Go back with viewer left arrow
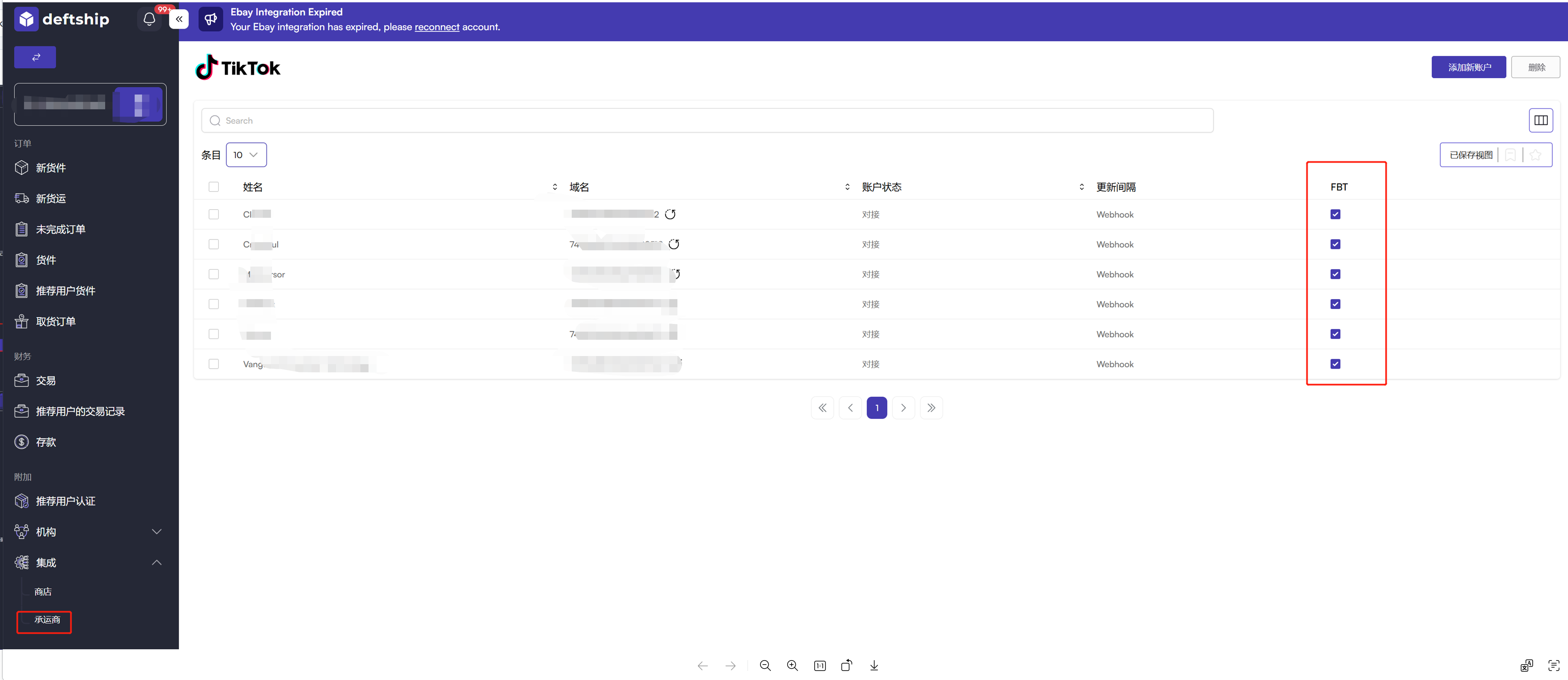The height and width of the screenshot is (680, 1568). (703, 666)
